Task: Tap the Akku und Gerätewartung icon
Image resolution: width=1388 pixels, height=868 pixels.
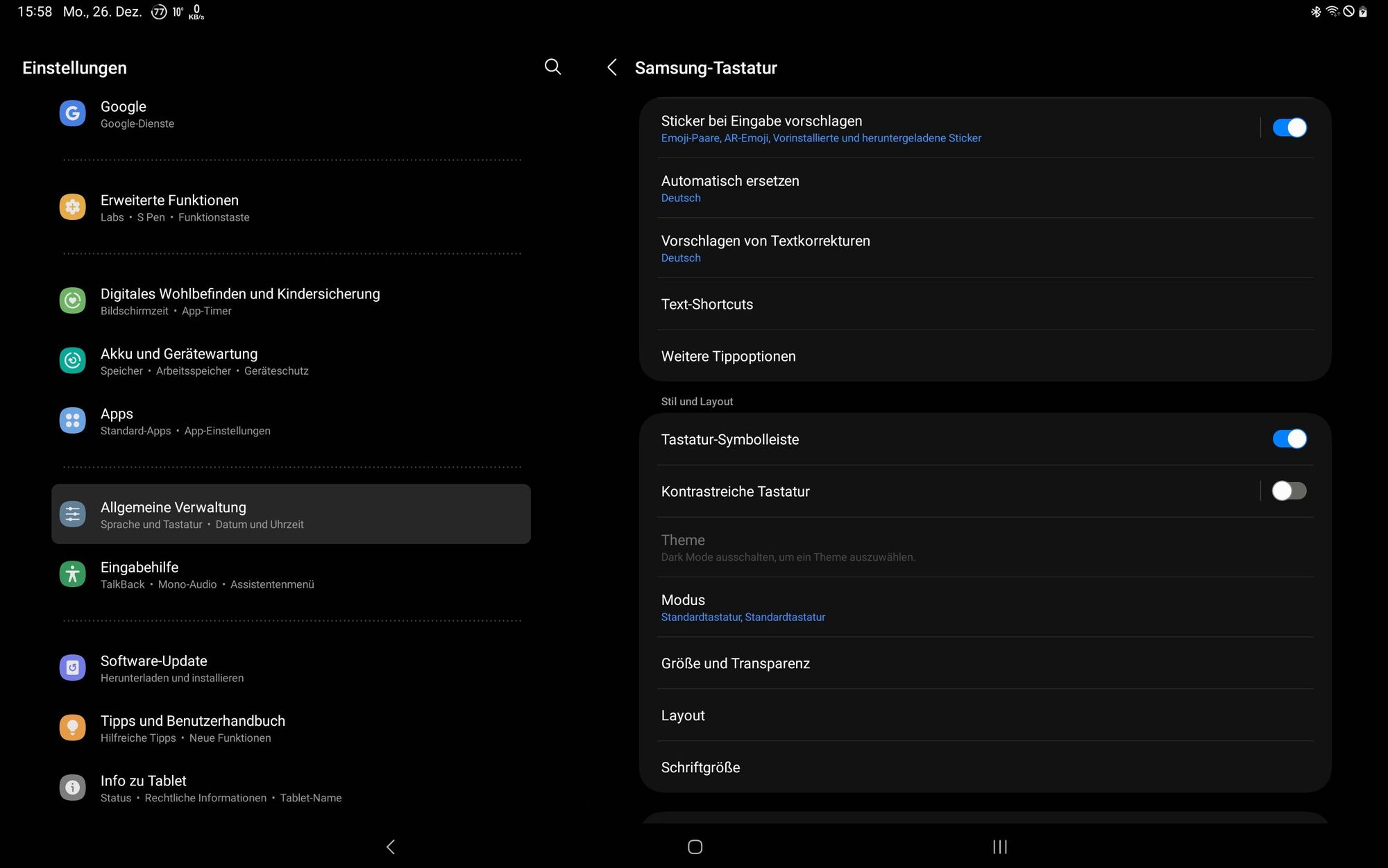Action: 72,360
